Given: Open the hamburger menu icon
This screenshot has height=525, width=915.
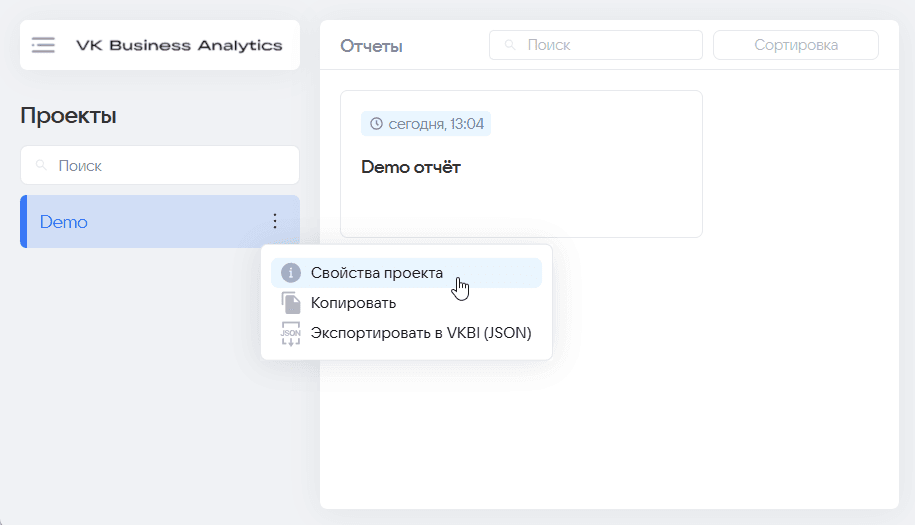Looking at the screenshot, I should [43, 45].
